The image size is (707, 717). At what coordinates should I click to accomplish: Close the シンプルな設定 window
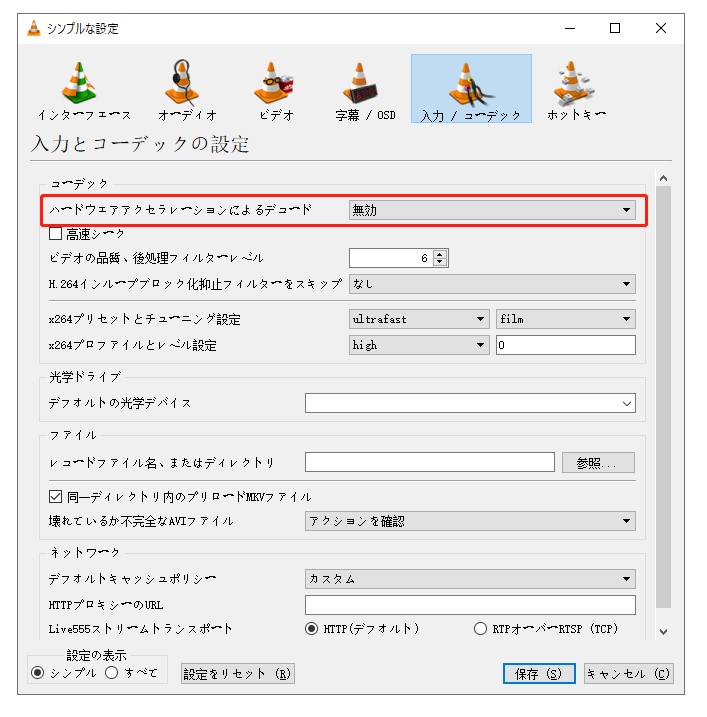pos(660,28)
